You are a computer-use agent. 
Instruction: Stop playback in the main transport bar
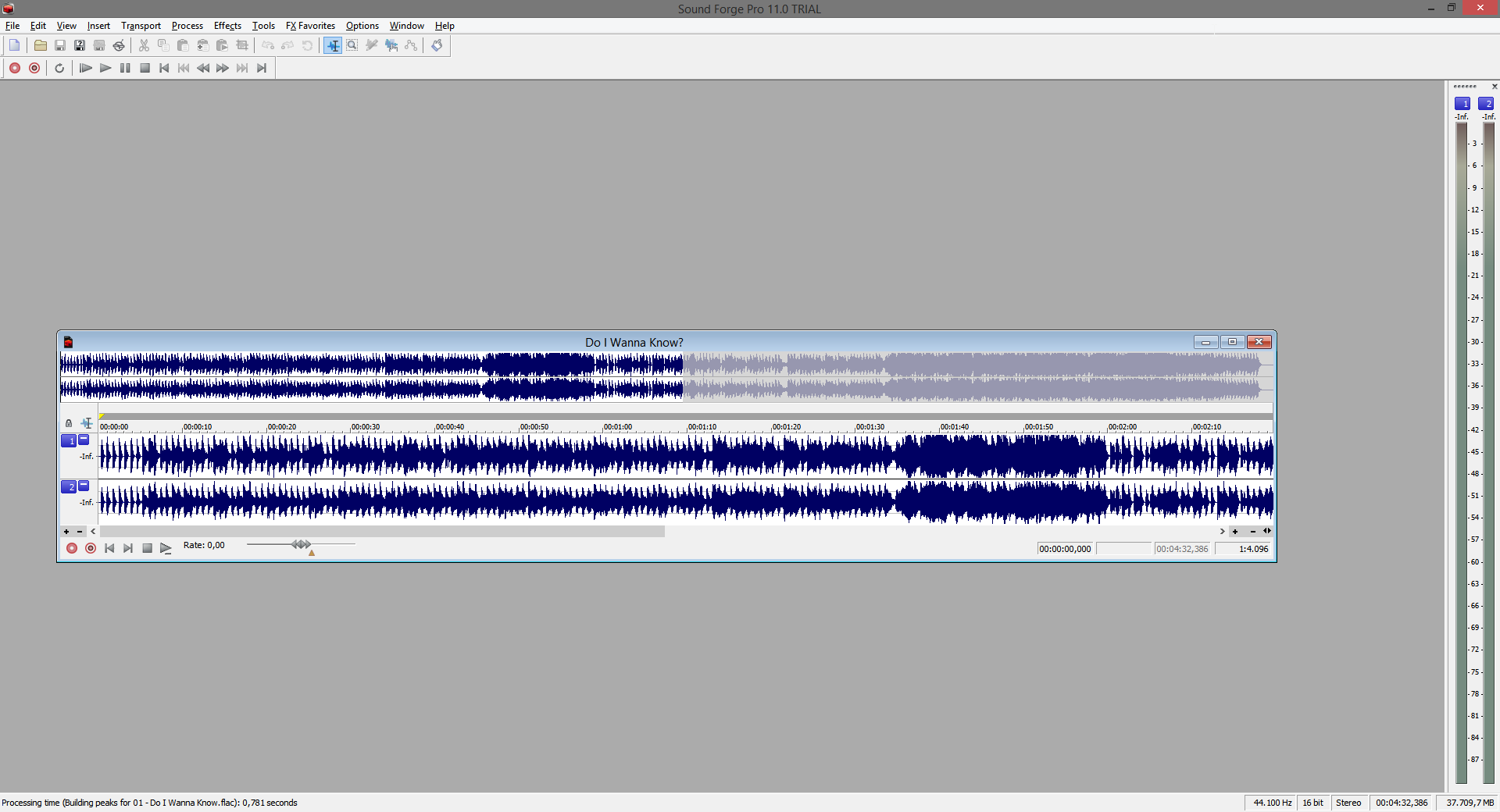[x=145, y=68]
